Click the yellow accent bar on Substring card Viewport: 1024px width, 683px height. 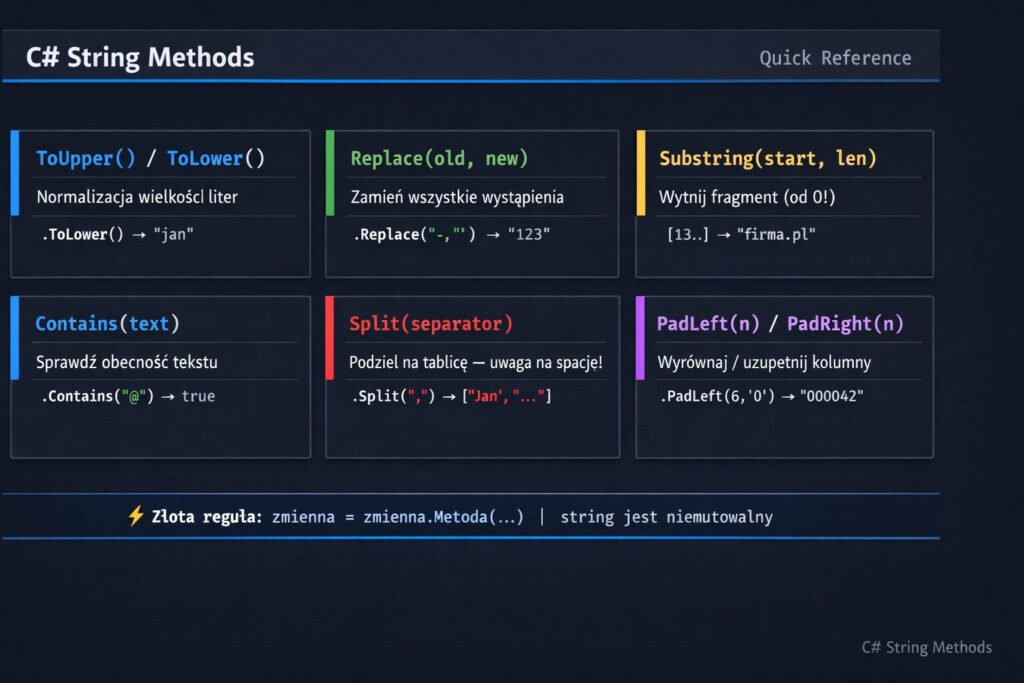point(640,172)
